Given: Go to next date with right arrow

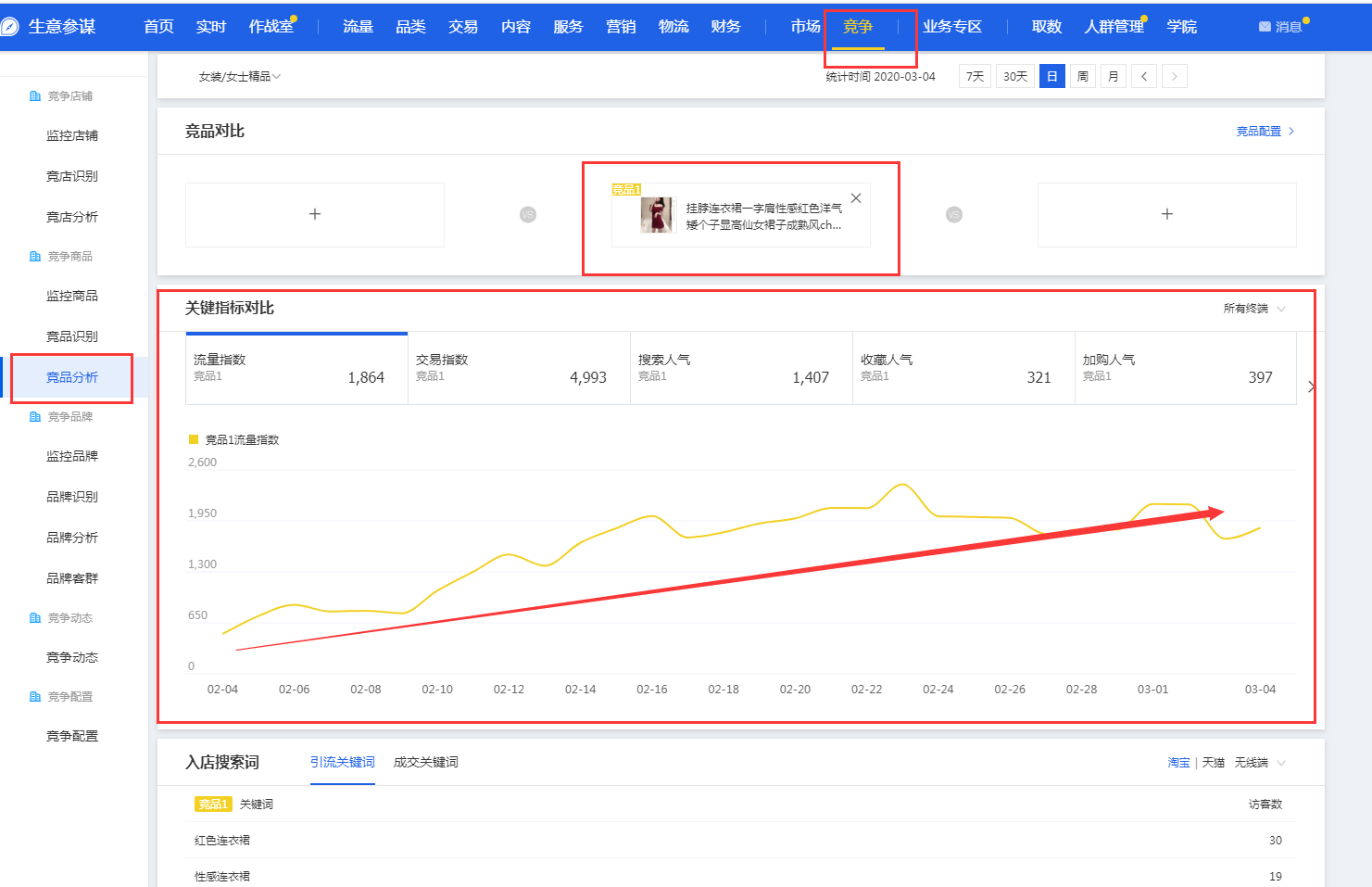Looking at the screenshot, I should (x=1174, y=76).
